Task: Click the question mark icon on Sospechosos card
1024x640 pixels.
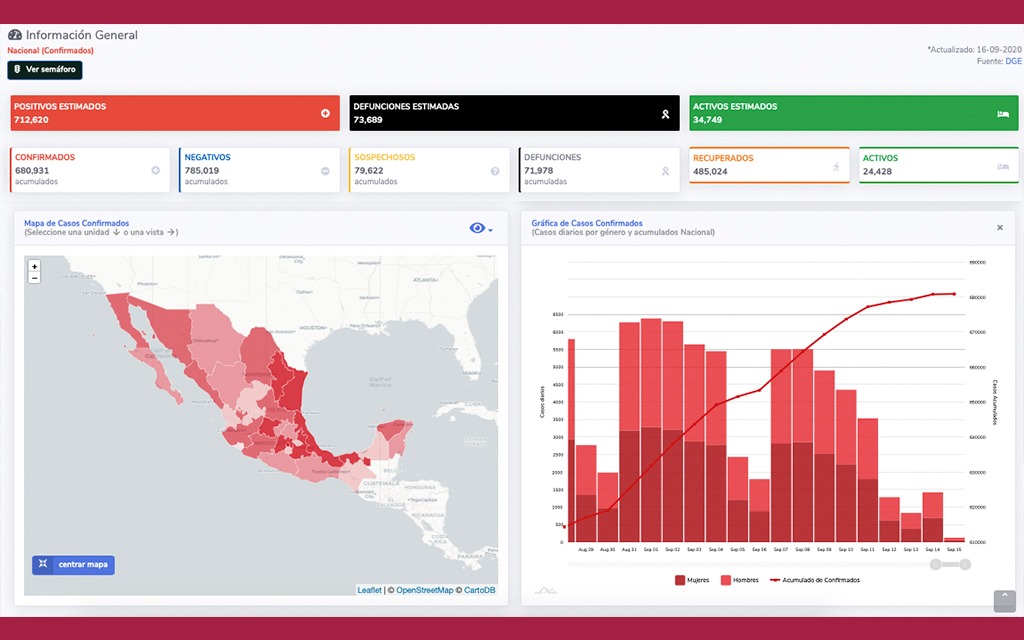Action: coord(495,171)
